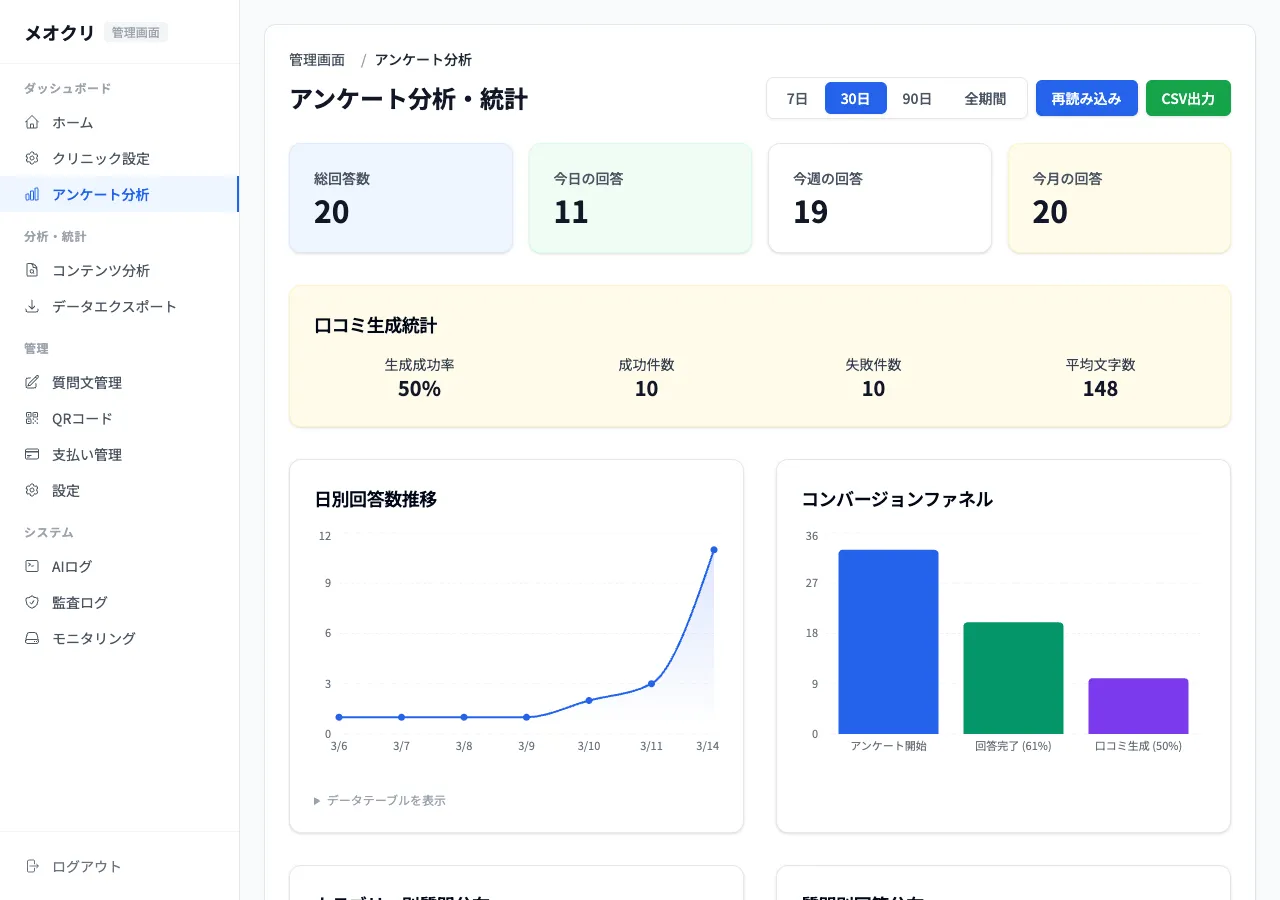
Task: Click the 今週の回答 stat card
Action: (880, 198)
